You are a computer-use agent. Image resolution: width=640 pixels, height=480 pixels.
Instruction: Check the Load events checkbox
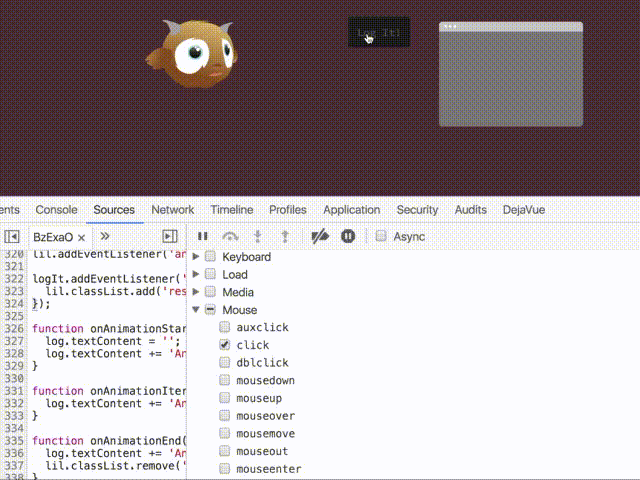(210, 274)
